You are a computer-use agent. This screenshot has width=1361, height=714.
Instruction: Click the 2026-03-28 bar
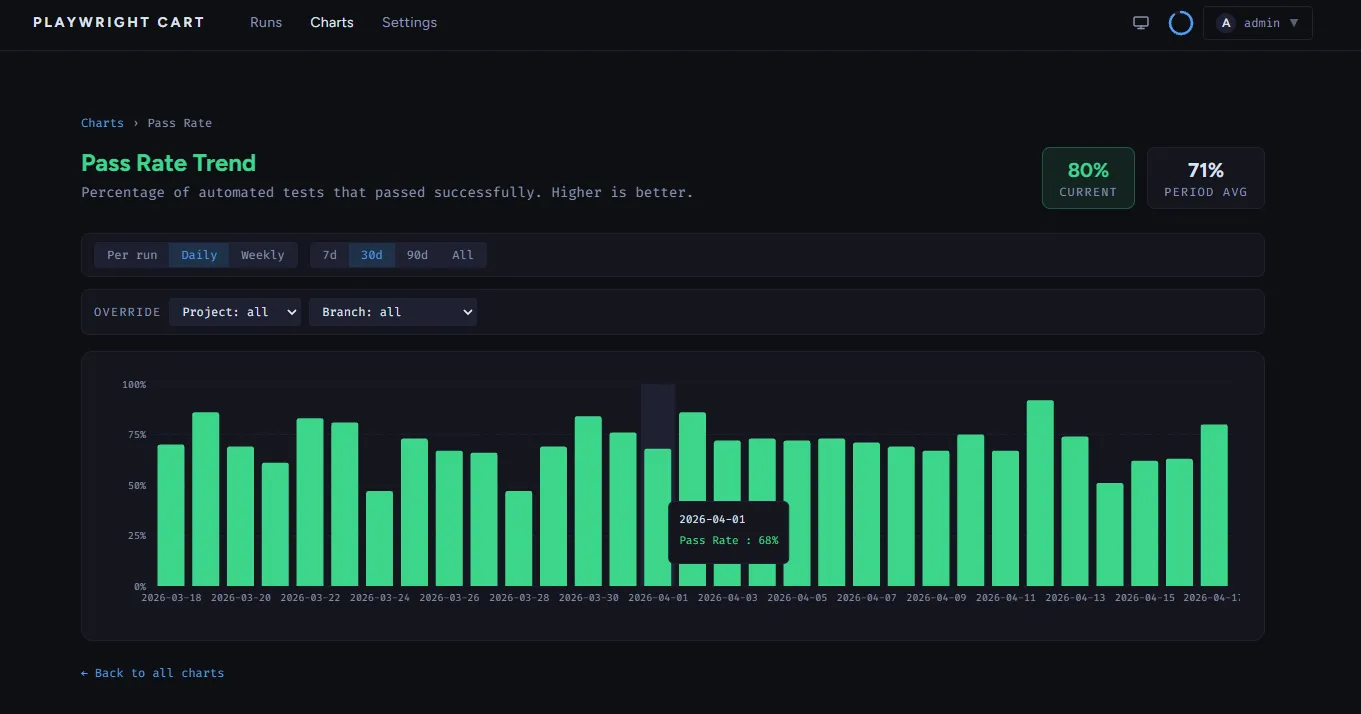tap(518, 538)
